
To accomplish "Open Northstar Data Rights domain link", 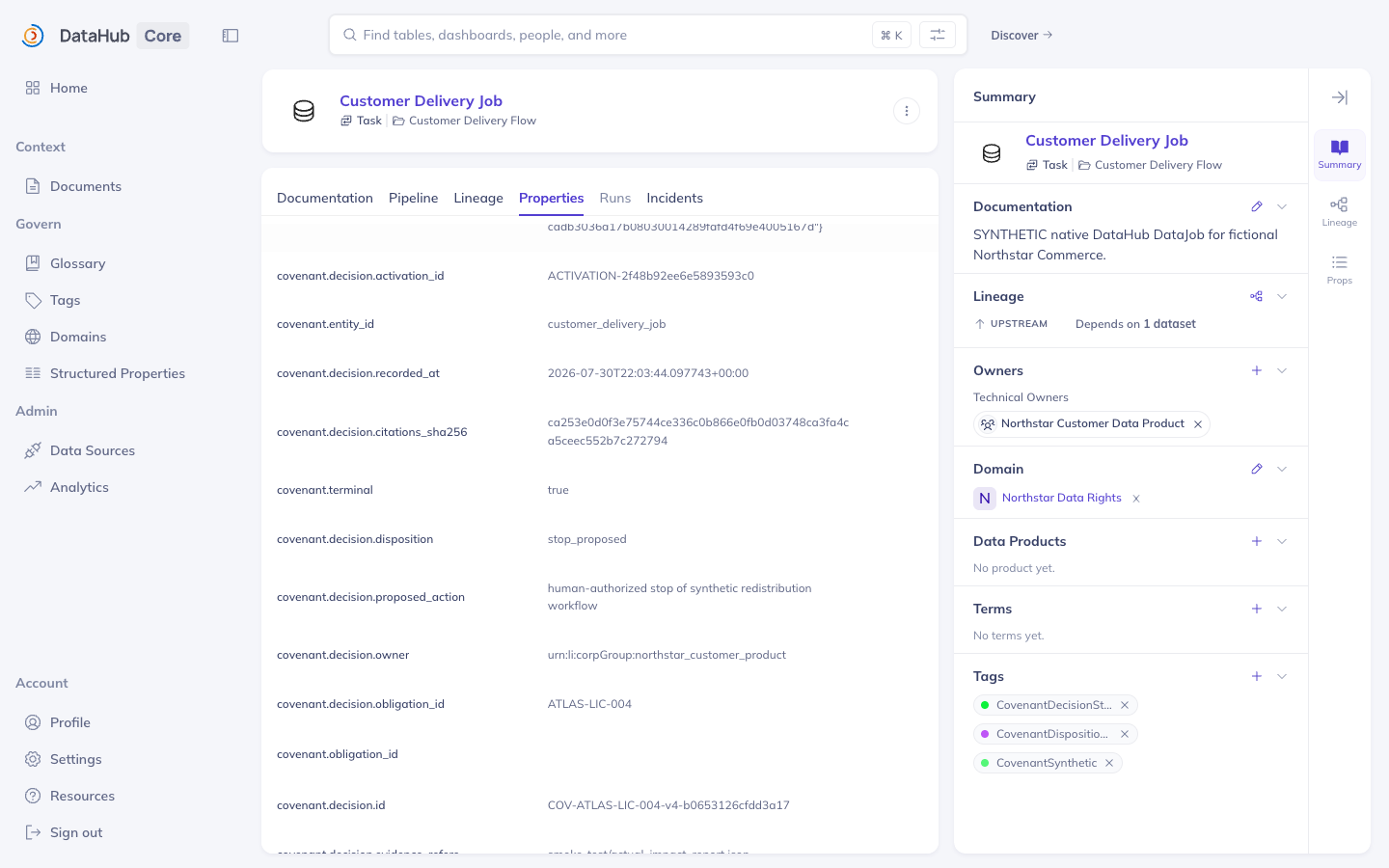I will 1062,498.
